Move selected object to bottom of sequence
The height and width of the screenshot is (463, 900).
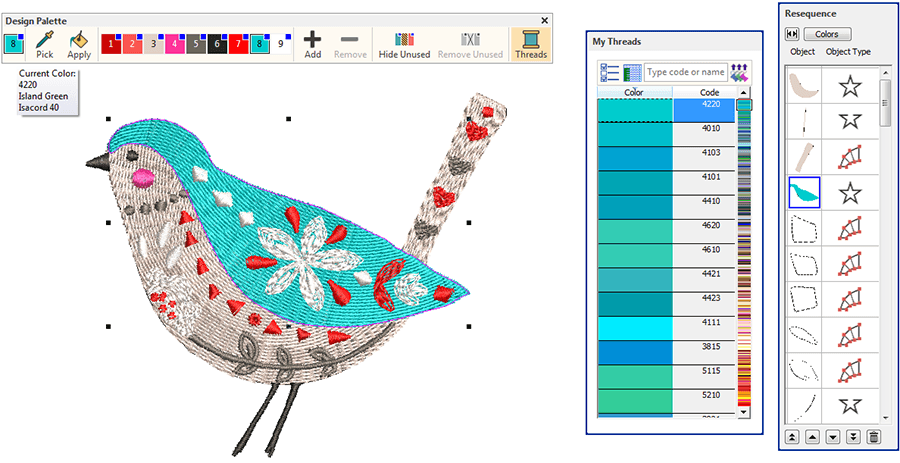pyautogui.click(x=853, y=437)
